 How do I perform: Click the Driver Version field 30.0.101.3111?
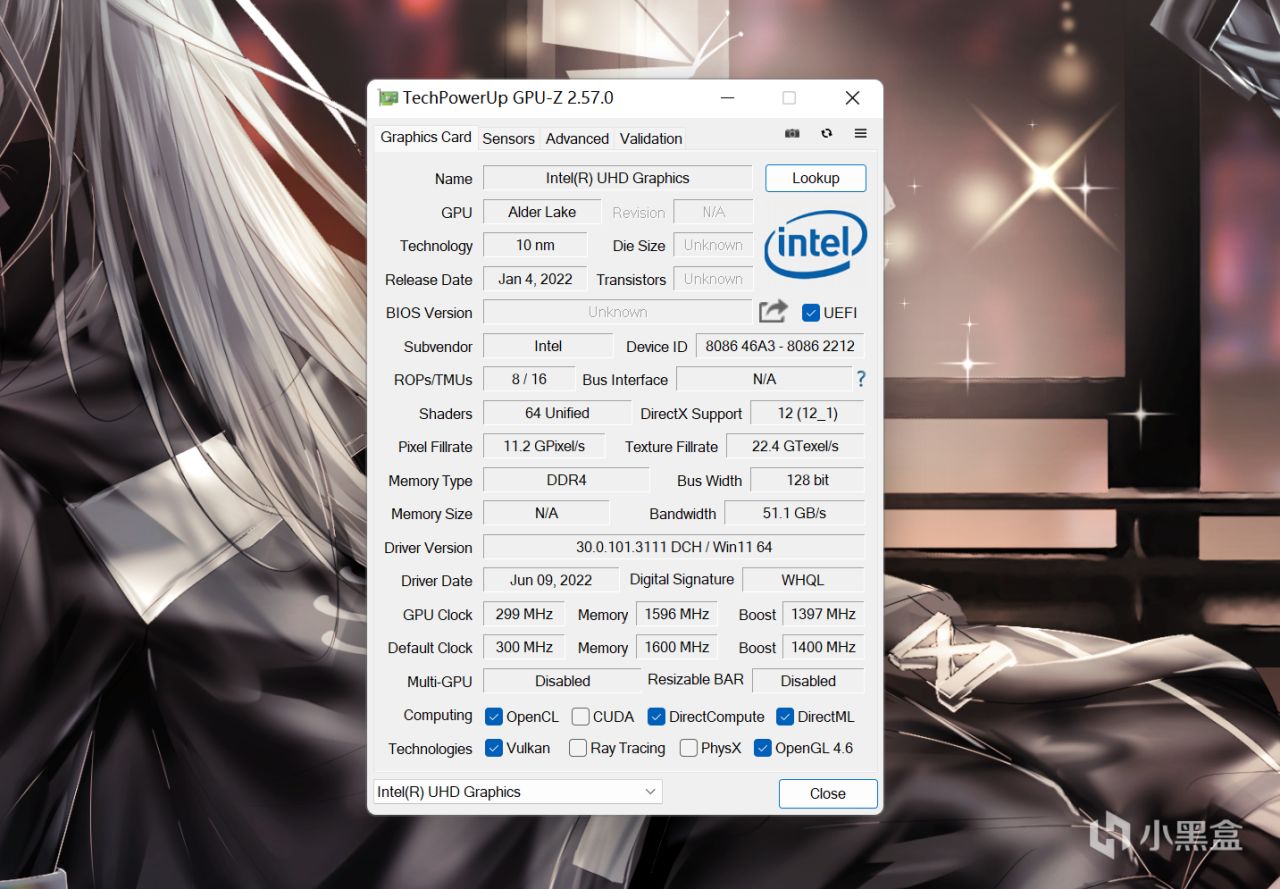(x=674, y=547)
